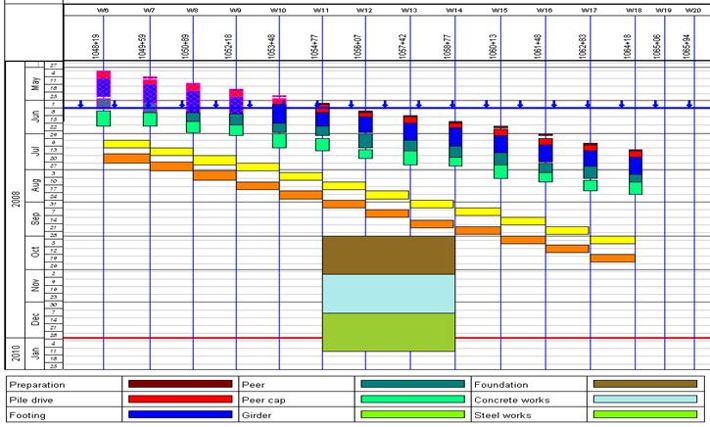
Task: Select the W12 column header
Action: [x=364, y=10]
